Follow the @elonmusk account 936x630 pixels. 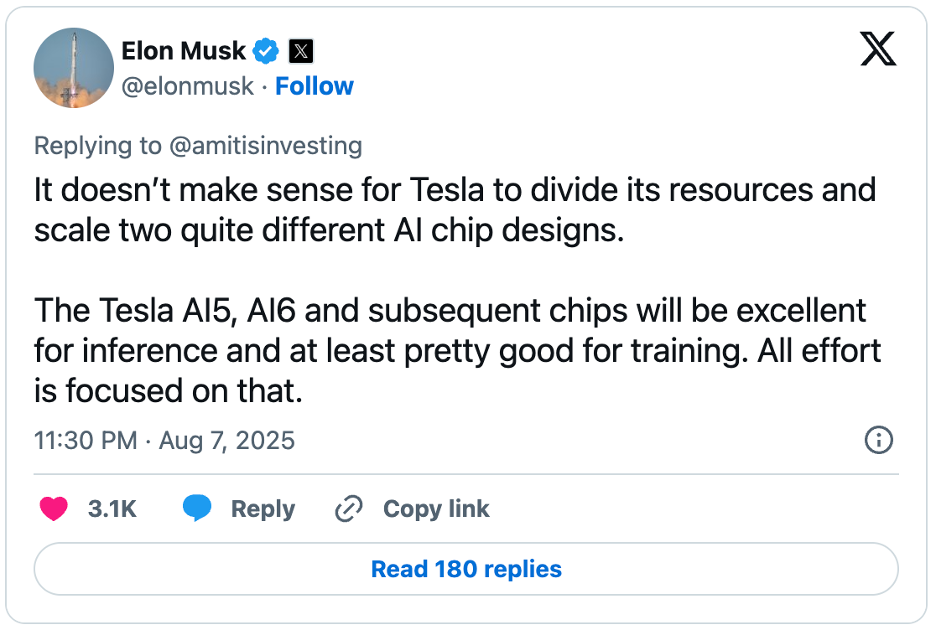click(x=314, y=86)
